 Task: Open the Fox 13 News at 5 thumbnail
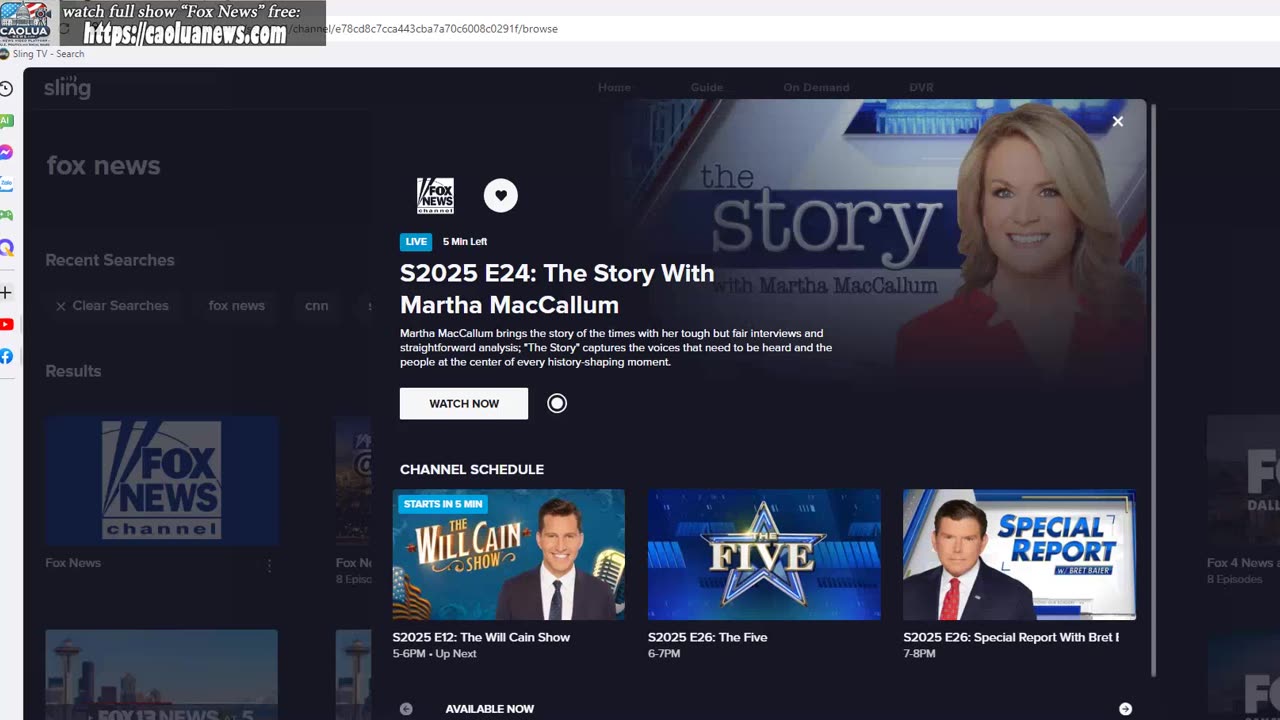pos(161,675)
